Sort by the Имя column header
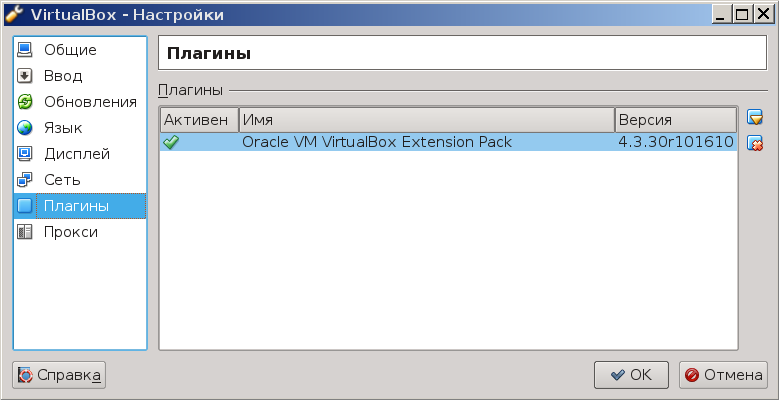The height and width of the screenshot is (400, 779). (x=427, y=120)
